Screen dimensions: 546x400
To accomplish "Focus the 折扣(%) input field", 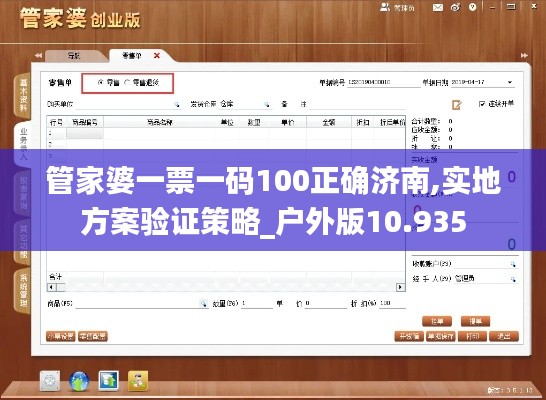I will click(x=392, y=304).
